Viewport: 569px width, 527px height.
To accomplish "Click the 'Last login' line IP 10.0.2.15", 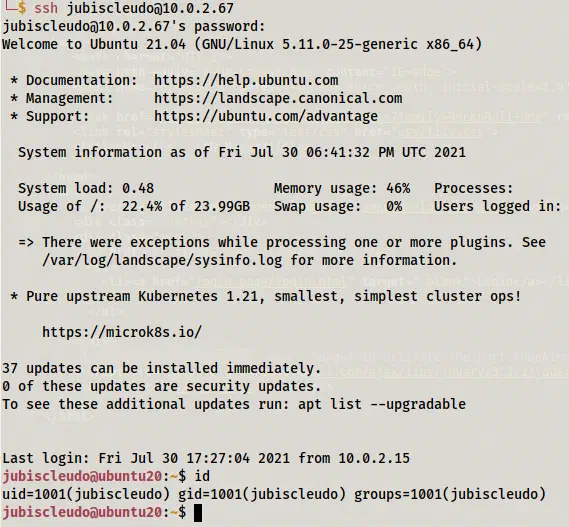I will (x=374, y=458).
